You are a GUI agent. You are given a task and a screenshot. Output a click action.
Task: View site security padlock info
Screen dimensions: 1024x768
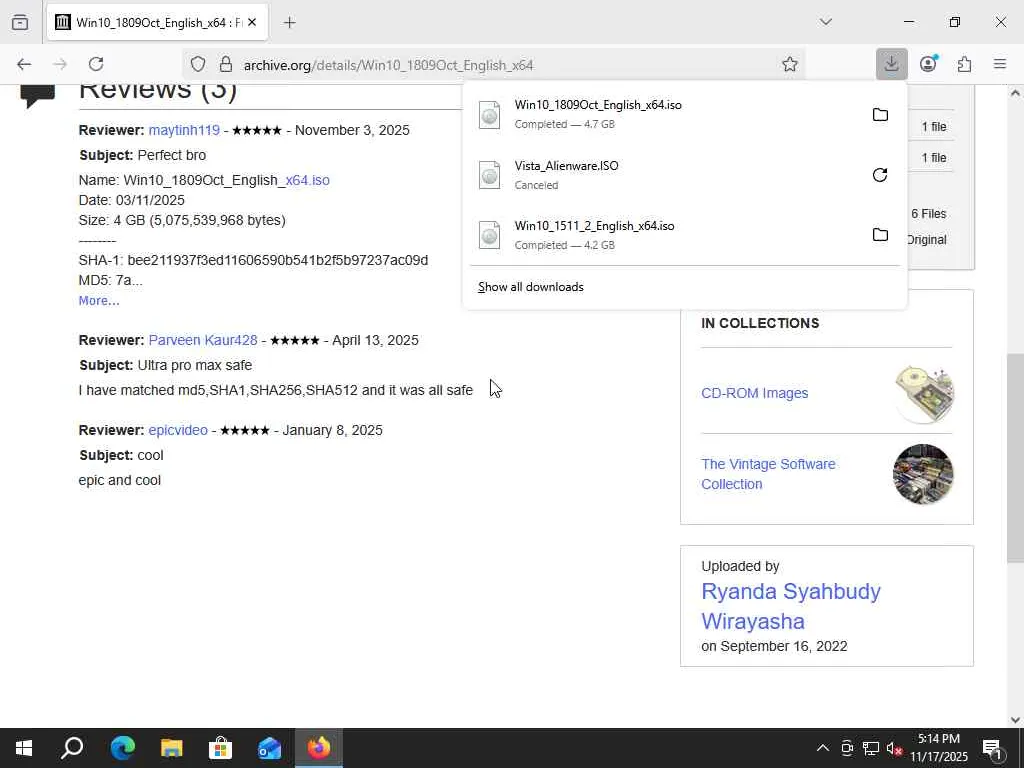point(225,64)
